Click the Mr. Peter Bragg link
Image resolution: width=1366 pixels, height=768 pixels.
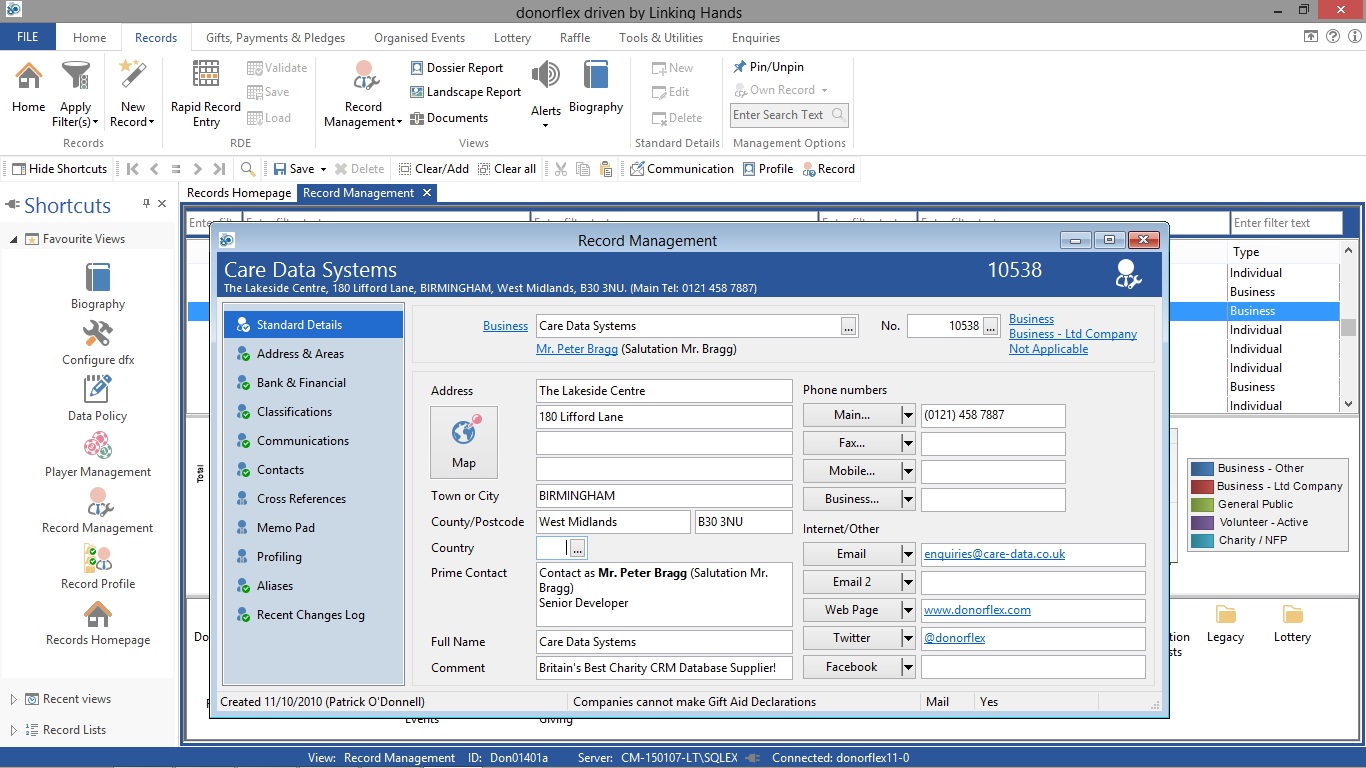click(x=577, y=349)
